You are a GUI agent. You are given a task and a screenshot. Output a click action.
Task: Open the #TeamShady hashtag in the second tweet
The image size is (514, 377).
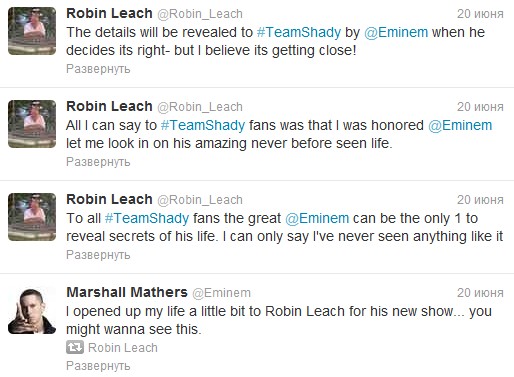pos(203,125)
